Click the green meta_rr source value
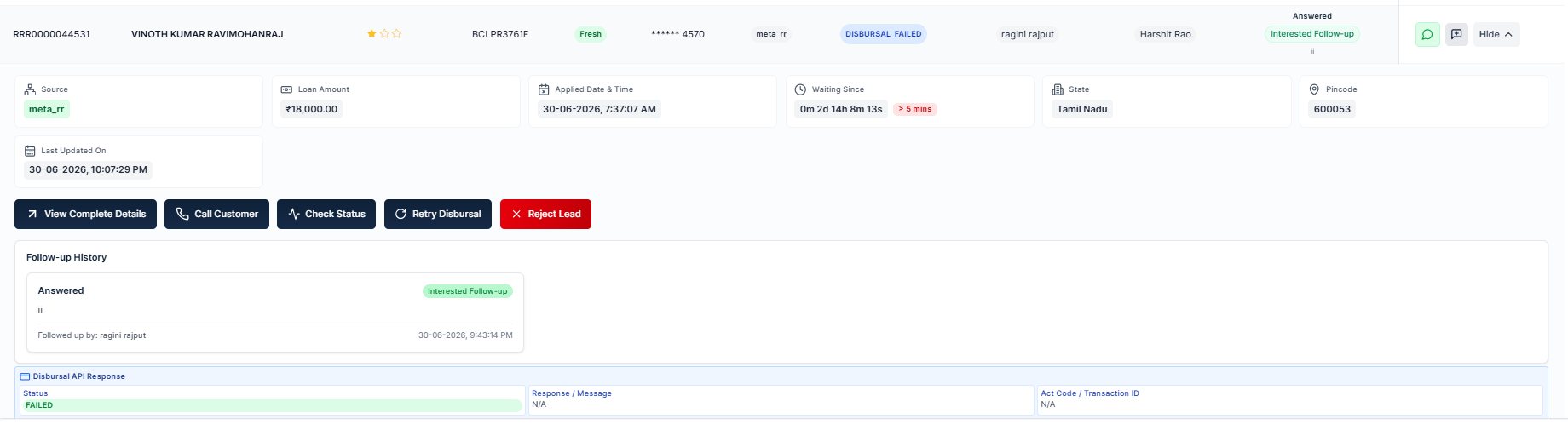This screenshot has width=1568, height=430. (47, 109)
